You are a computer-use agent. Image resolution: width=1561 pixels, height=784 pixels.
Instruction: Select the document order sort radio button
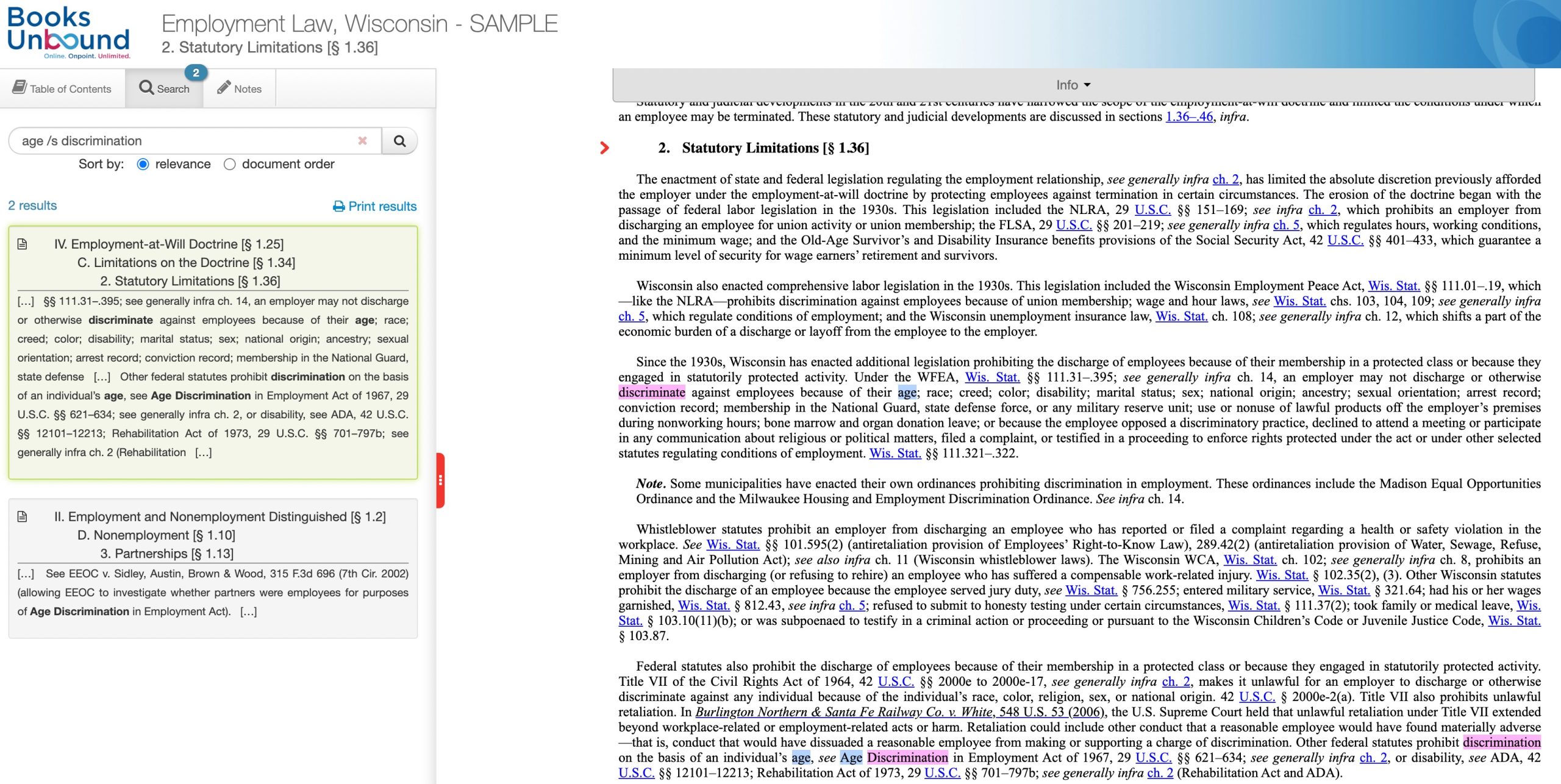(229, 164)
